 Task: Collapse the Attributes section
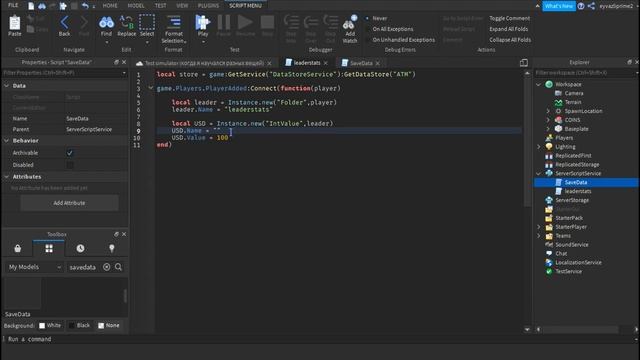(x=7, y=177)
